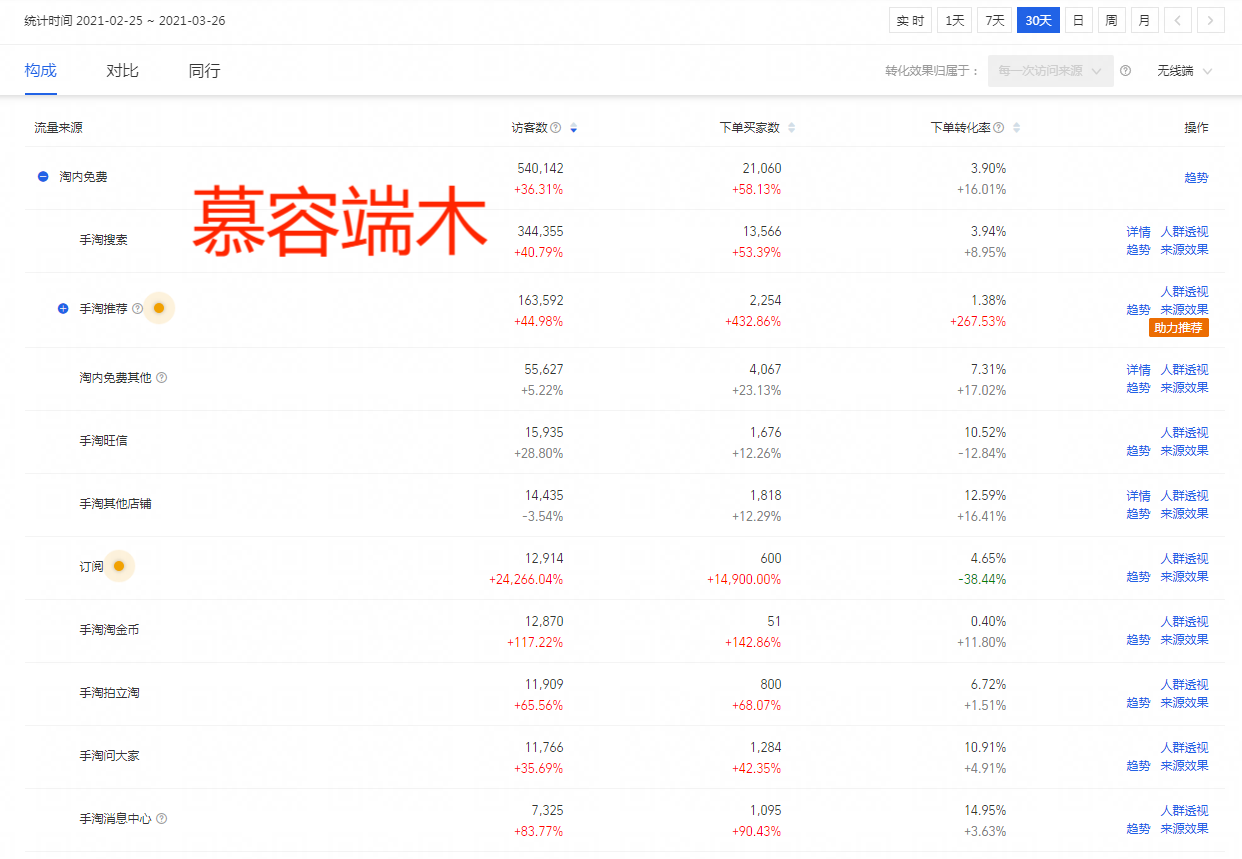Expand the 手淘推荐 row plus icon
This screenshot has width=1242, height=859.
click(63, 309)
